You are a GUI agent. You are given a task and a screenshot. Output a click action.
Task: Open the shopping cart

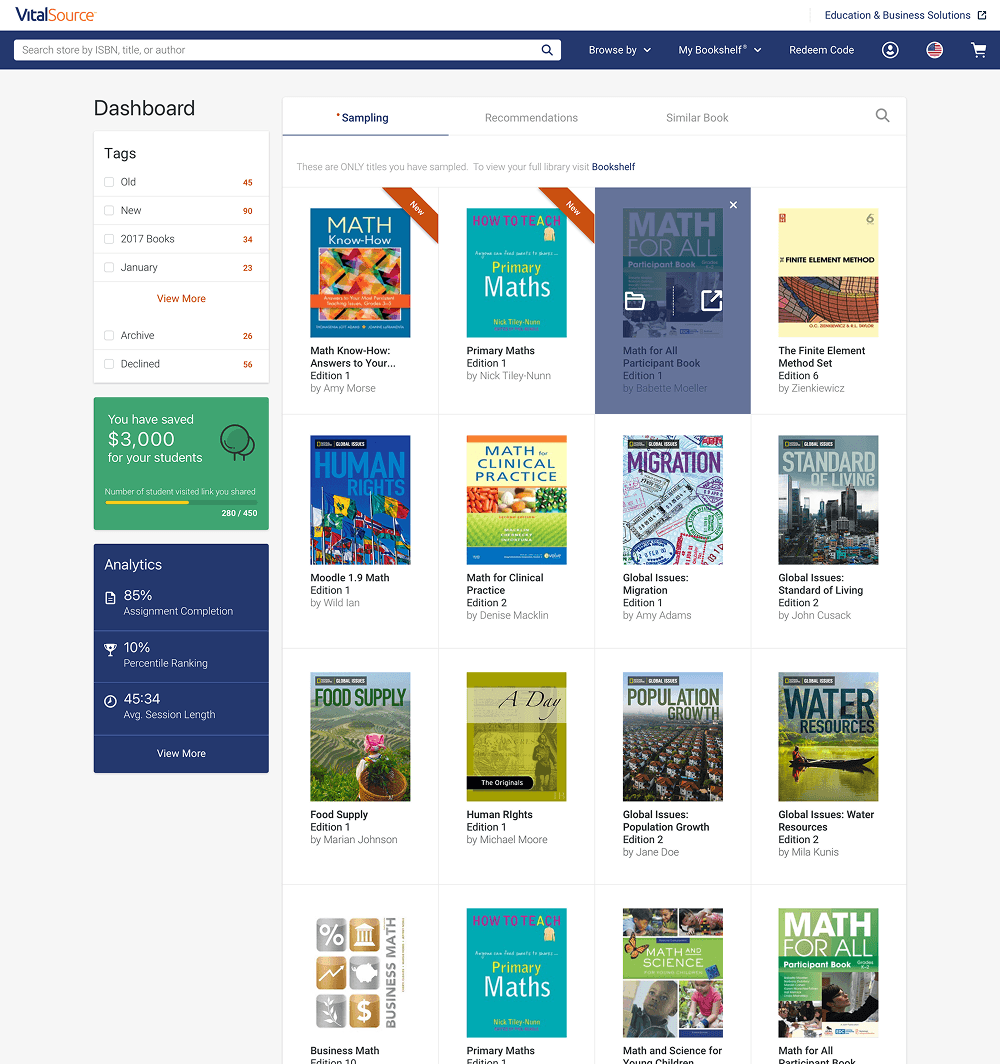pyautogui.click(x=978, y=50)
